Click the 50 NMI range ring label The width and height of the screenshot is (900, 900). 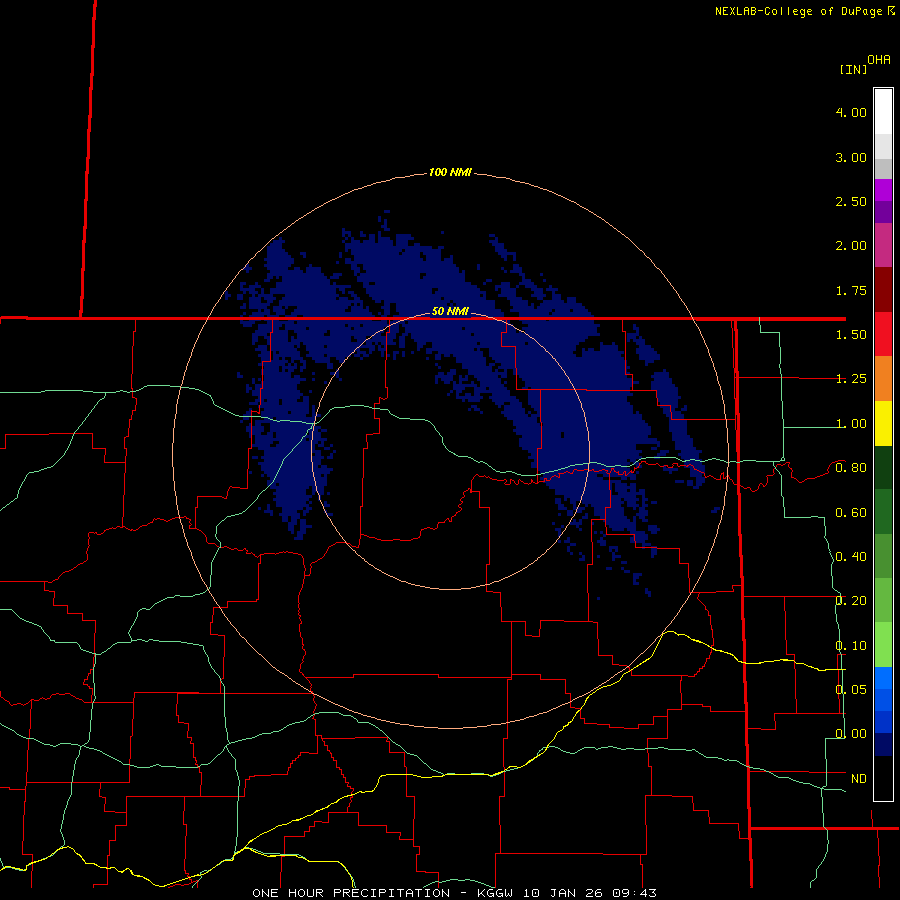coord(450,311)
